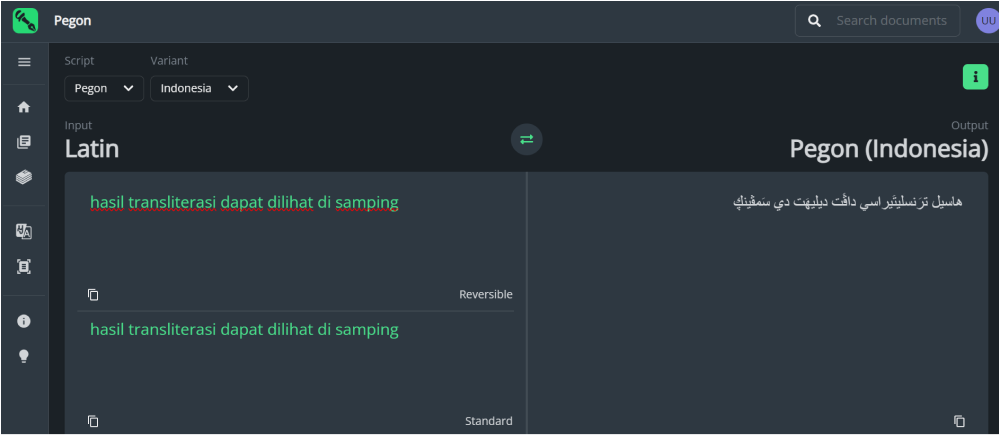Click in the Search documents field
The height and width of the screenshot is (436, 1000).
click(891, 20)
